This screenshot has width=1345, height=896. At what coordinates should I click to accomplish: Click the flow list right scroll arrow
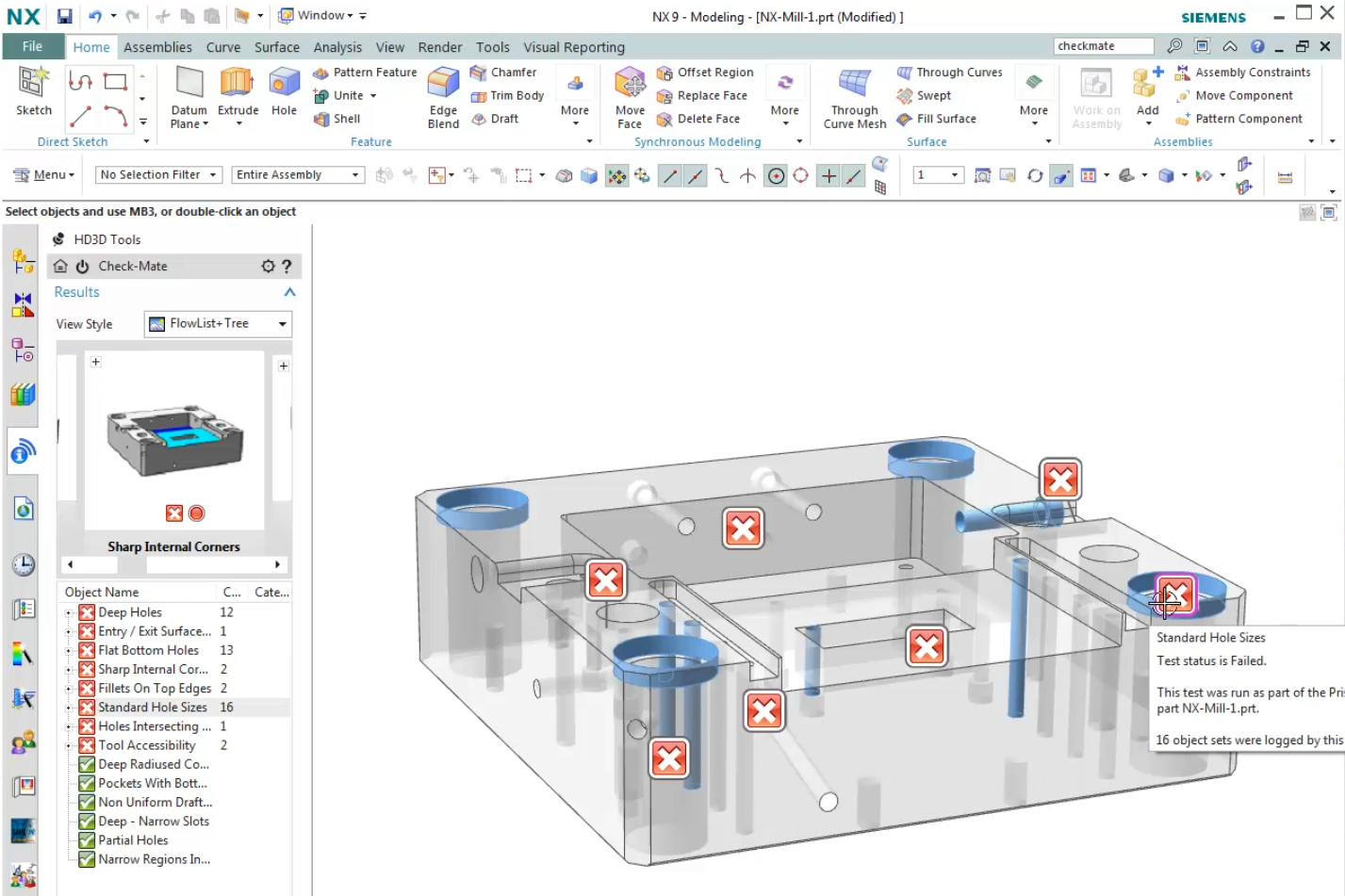coord(277,564)
